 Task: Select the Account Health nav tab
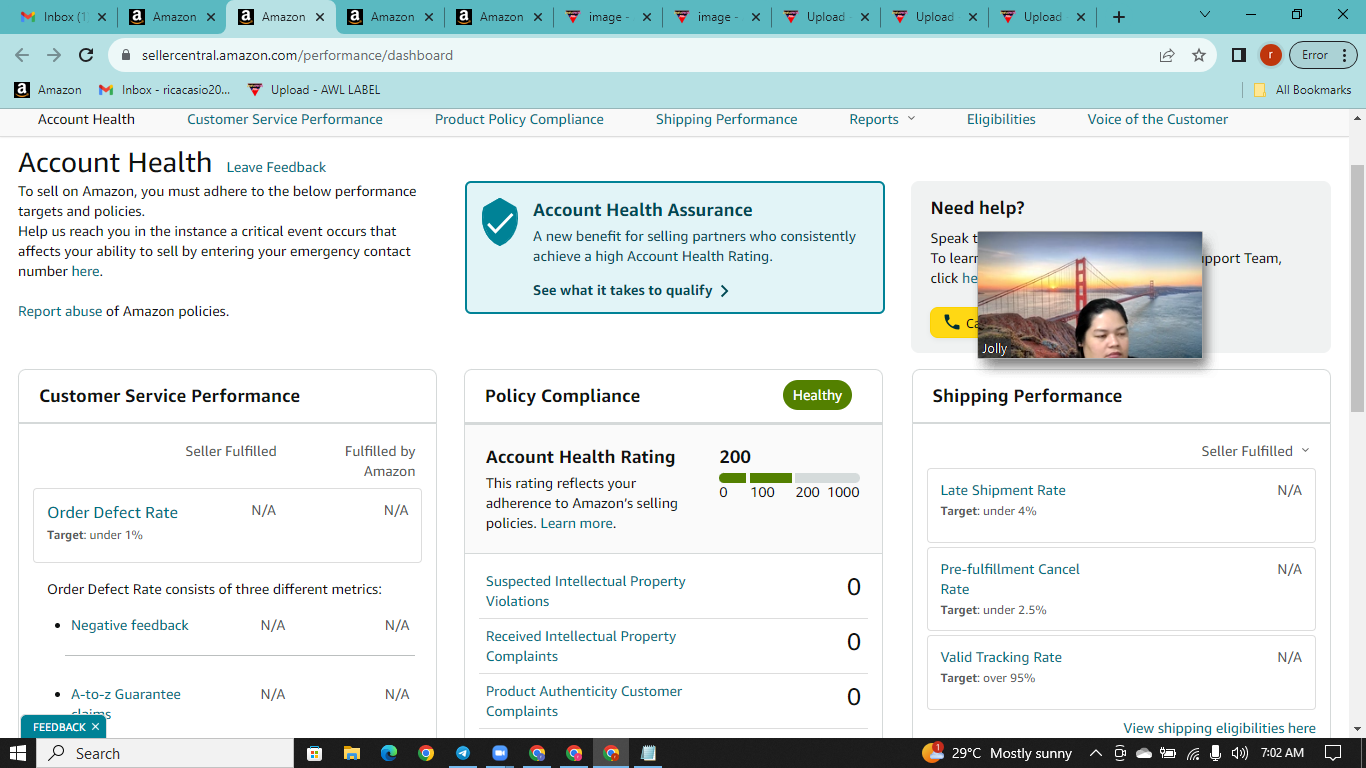point(86,119)
